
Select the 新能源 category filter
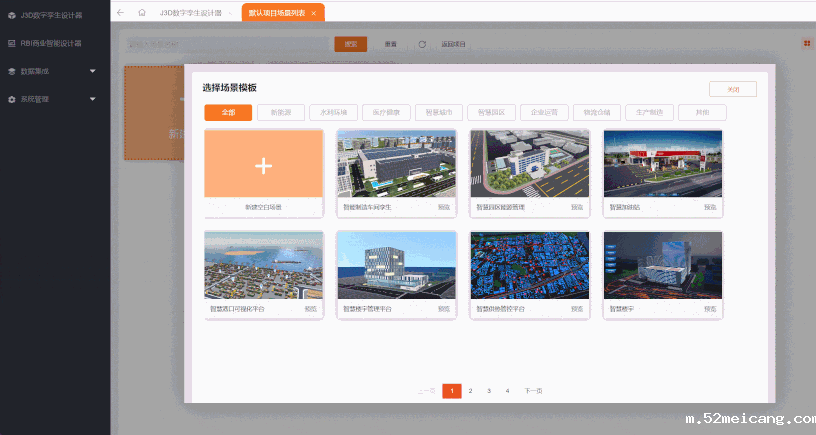click(281, 112)
